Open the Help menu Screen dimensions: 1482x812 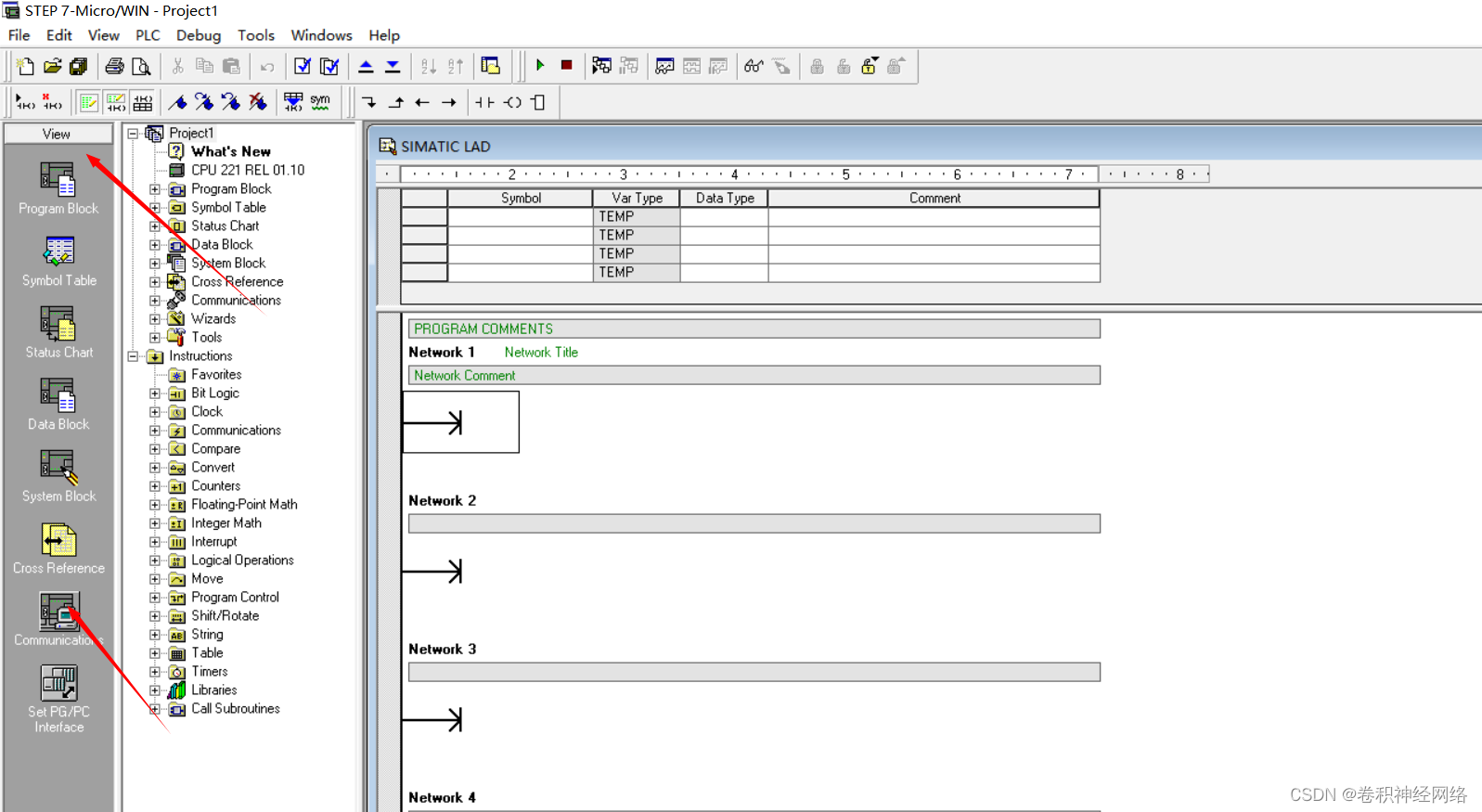click(384, 35)
